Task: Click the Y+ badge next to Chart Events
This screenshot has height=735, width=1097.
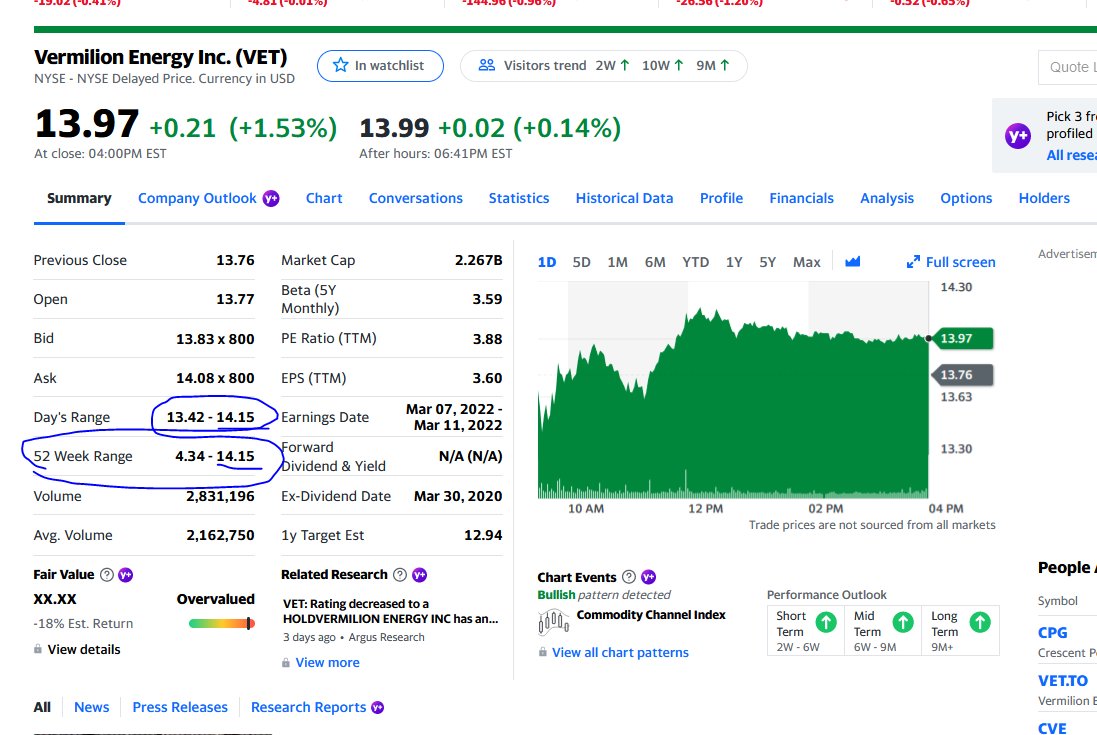Action: coord(649,577)
